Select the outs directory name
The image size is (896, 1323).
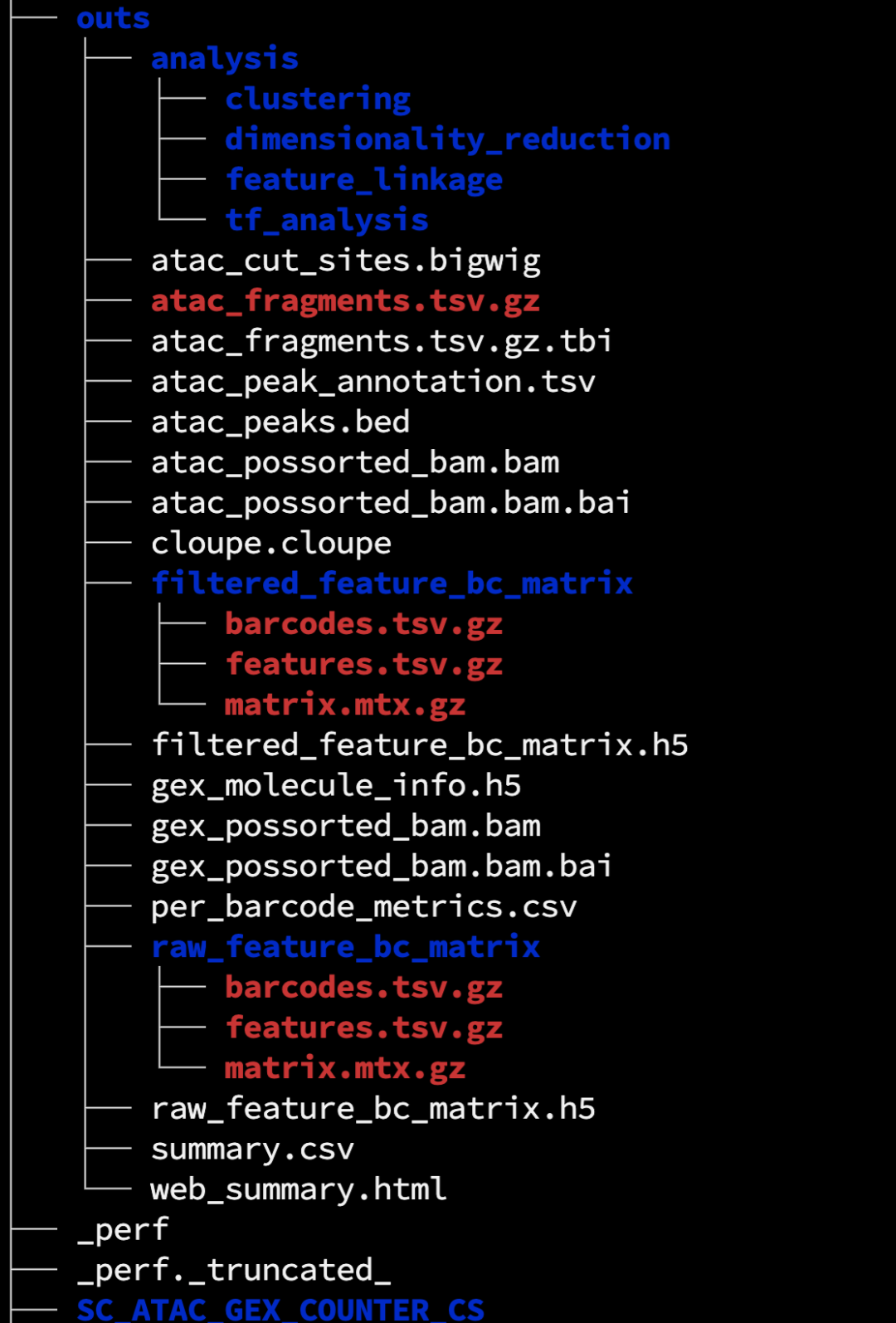[x=114, y=18]
